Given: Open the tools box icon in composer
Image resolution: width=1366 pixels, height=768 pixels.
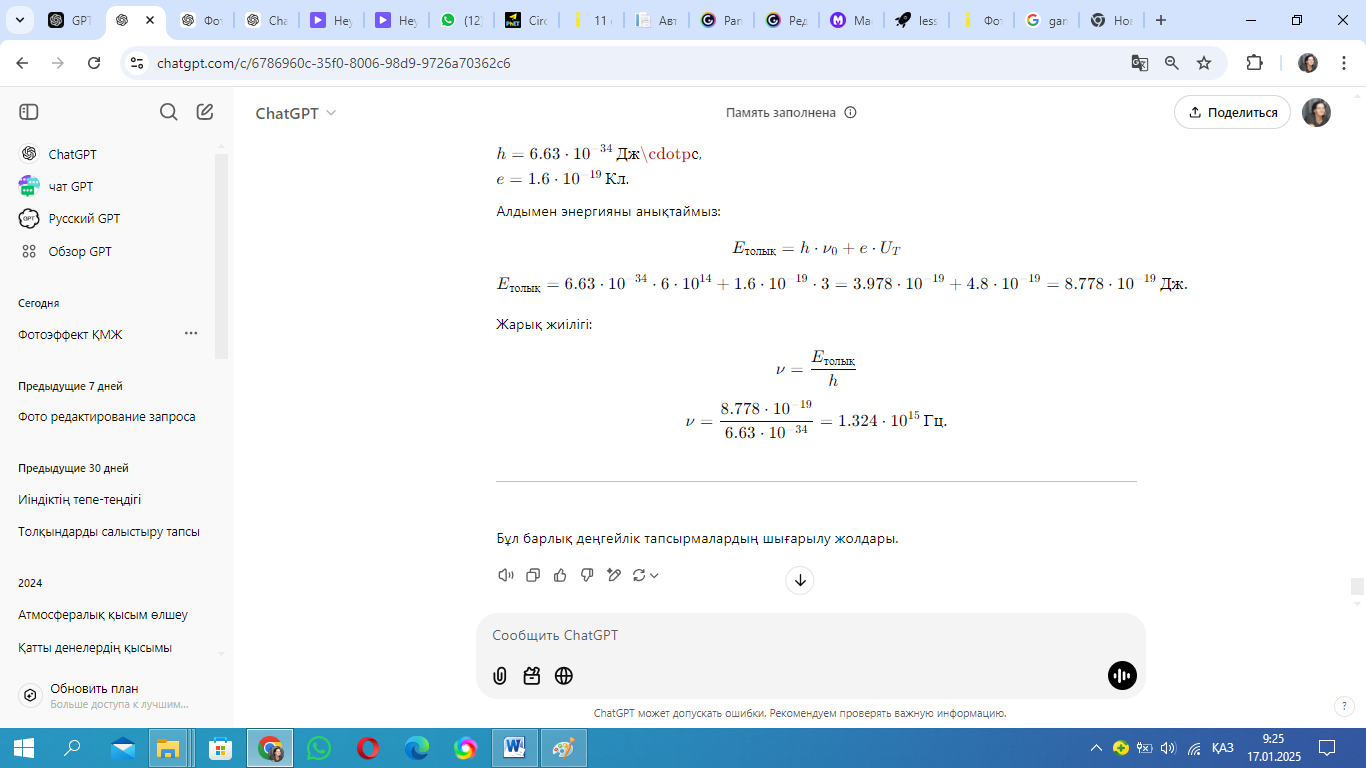Looking at the screenshot, I should [532, 676].
